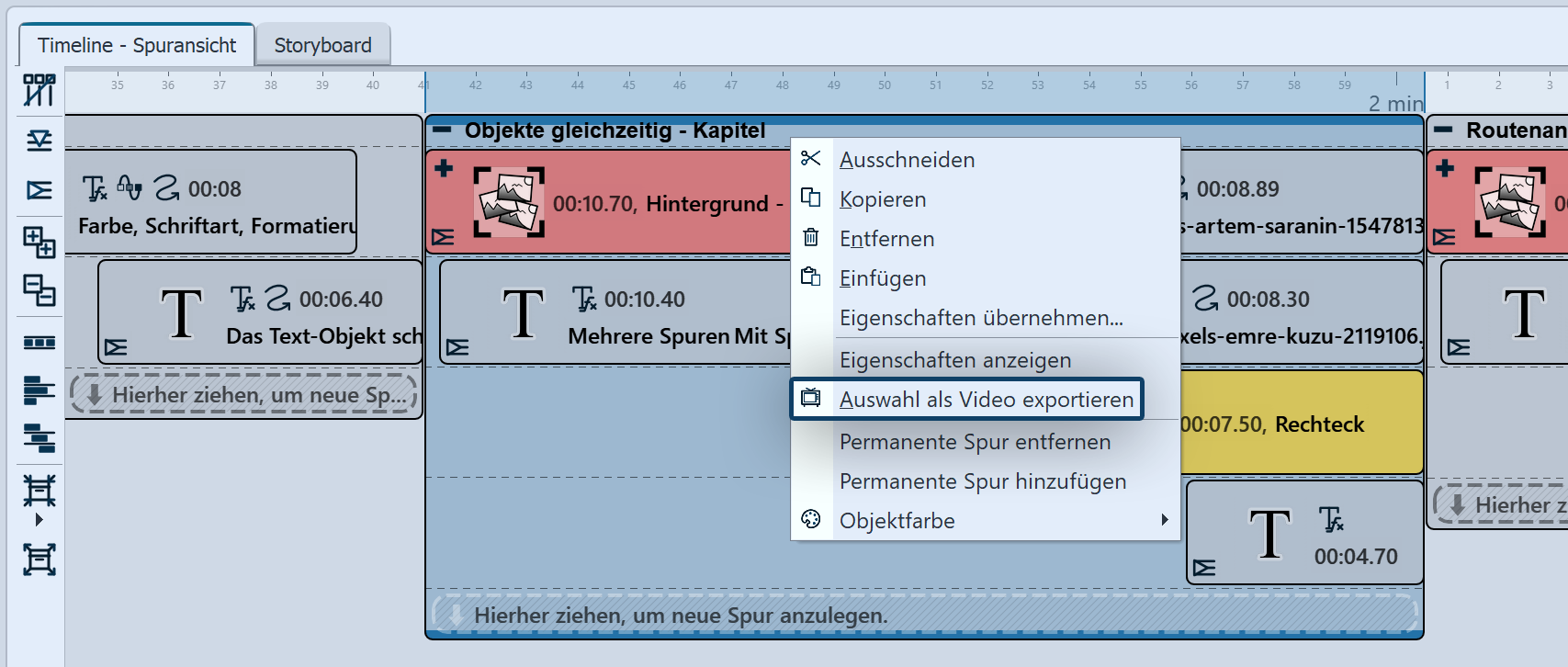The image size is (1568, 667).
Task: Click the three-blocks distribute icon
Action: click(39, 343)
